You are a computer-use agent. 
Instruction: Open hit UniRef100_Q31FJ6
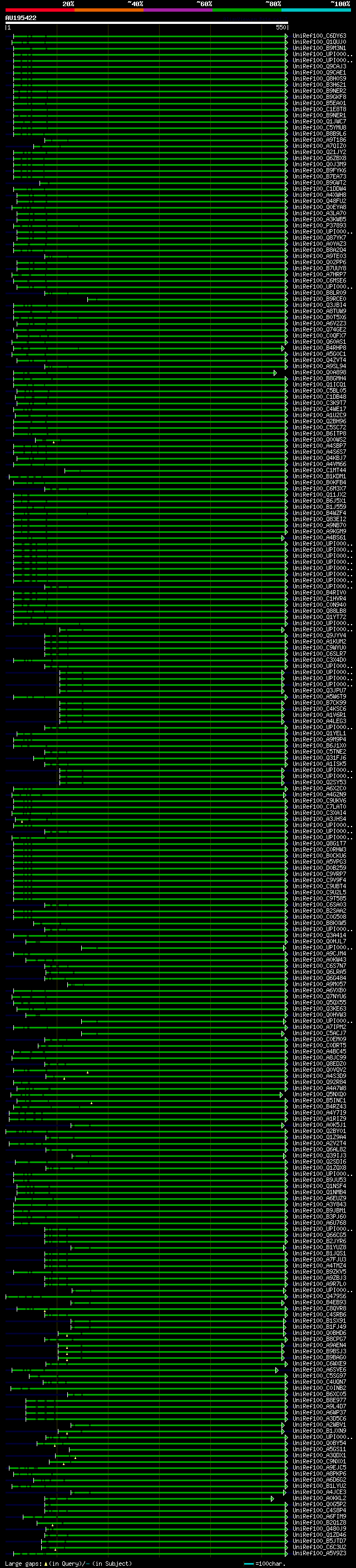click(x=319, y=758)
